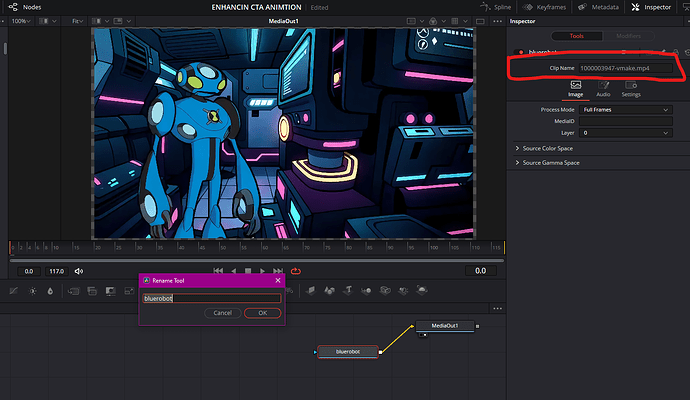Open the Metadata panel
Viewport: 690px width, 400px height.
(598, 7)
